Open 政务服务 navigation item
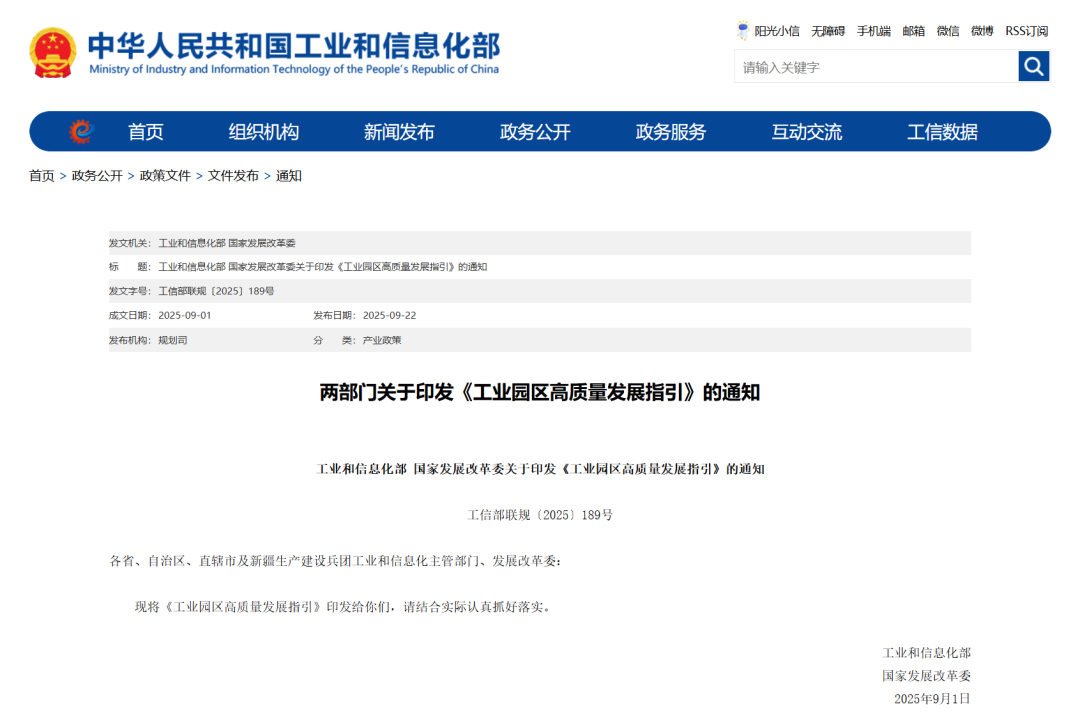The width and height of the screenshot is (1080, 725). (x=671, y=132)
